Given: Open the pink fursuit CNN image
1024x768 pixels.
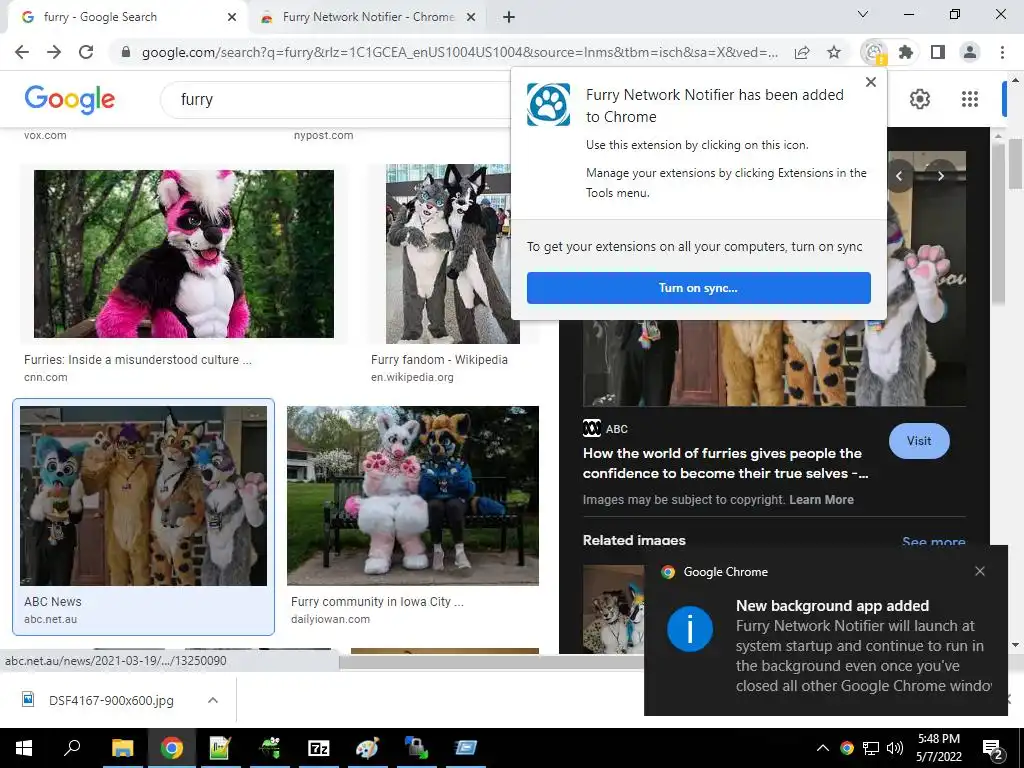Looking at the screenshot, I should point(184,254).
